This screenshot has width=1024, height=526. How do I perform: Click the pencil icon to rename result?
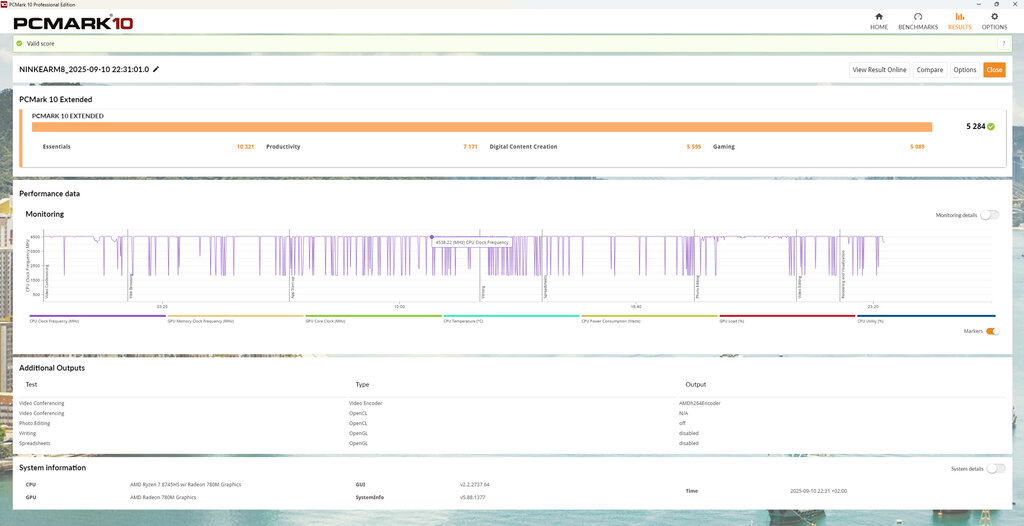point(156,69)
